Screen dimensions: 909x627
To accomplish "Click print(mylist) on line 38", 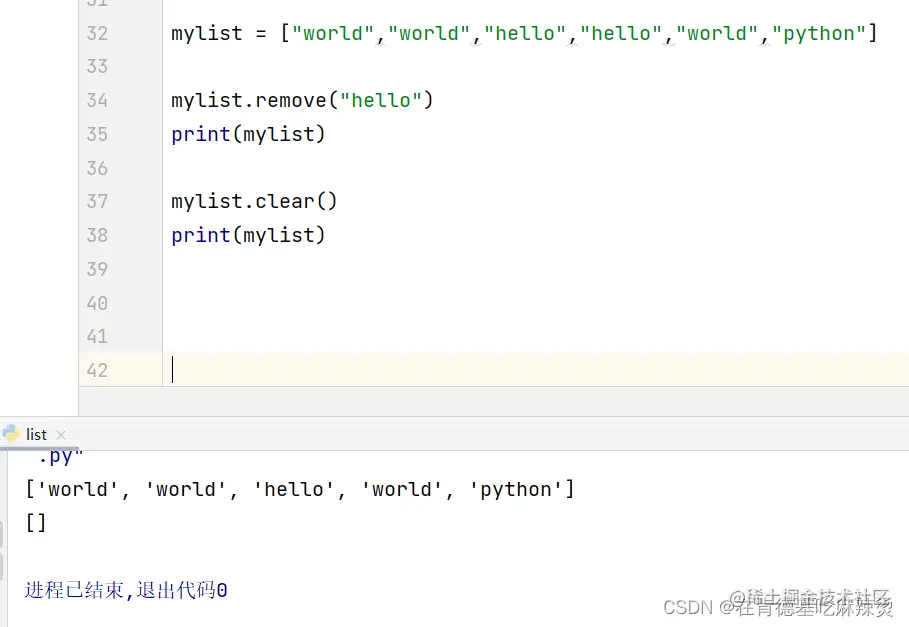I will (x=248, y=235).
